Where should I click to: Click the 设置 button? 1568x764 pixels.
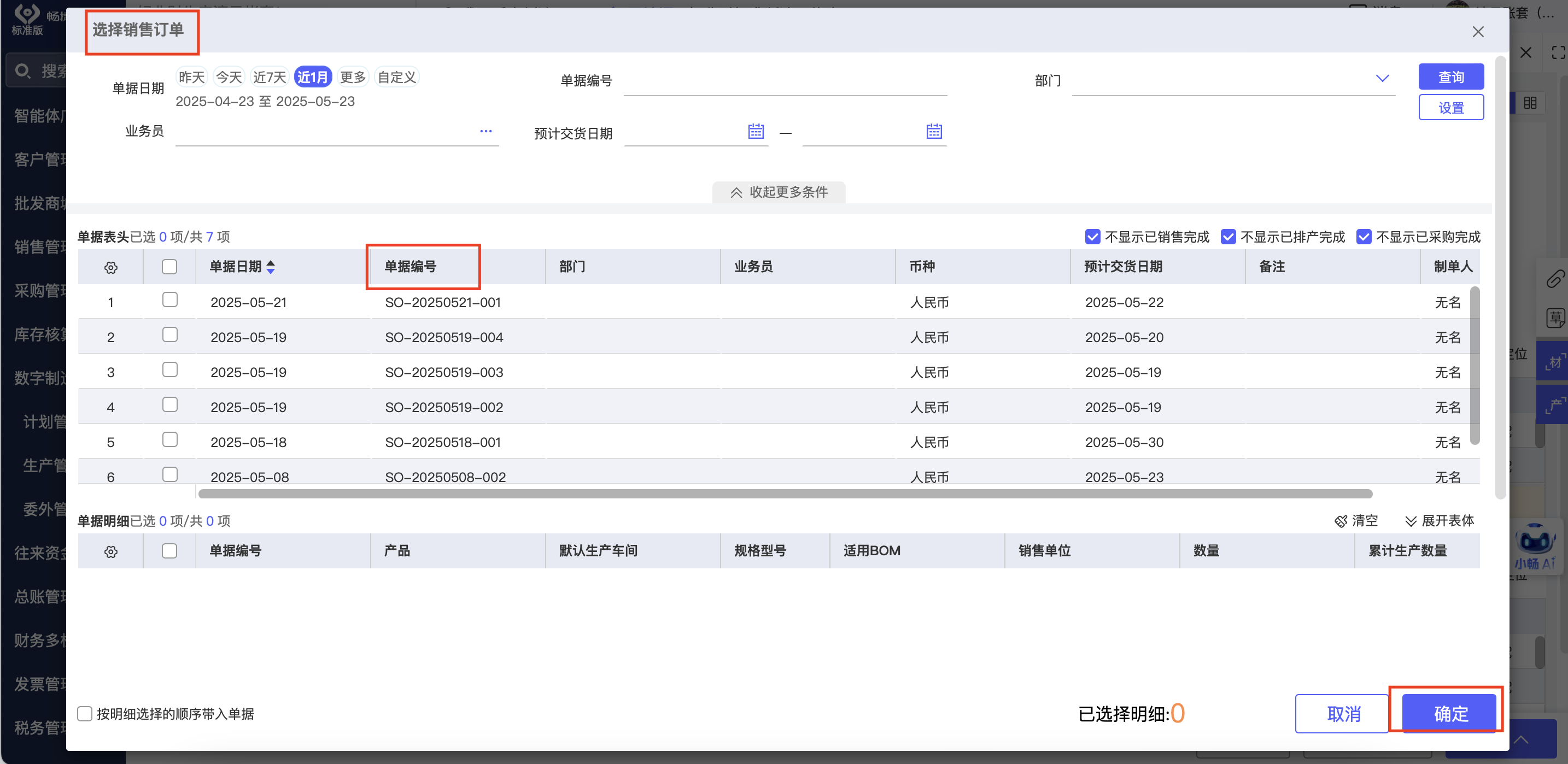[1450, 108]
